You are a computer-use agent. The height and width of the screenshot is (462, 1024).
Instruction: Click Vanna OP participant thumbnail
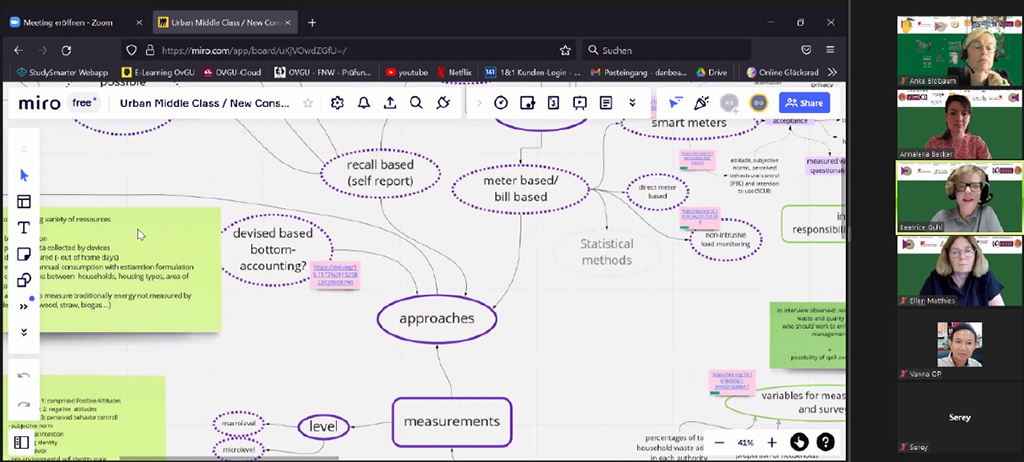click(959, 346)
